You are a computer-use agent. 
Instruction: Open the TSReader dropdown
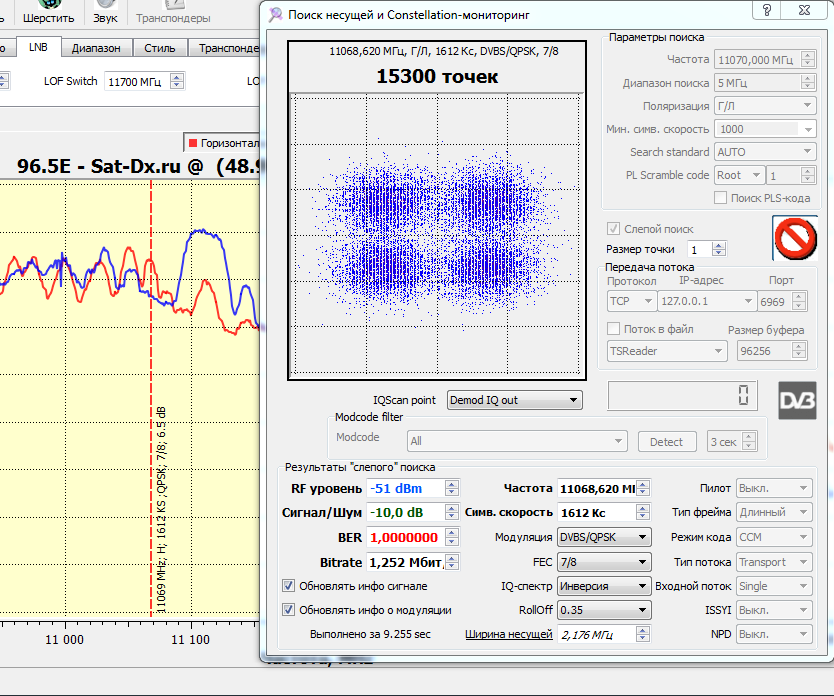(667, 351)
